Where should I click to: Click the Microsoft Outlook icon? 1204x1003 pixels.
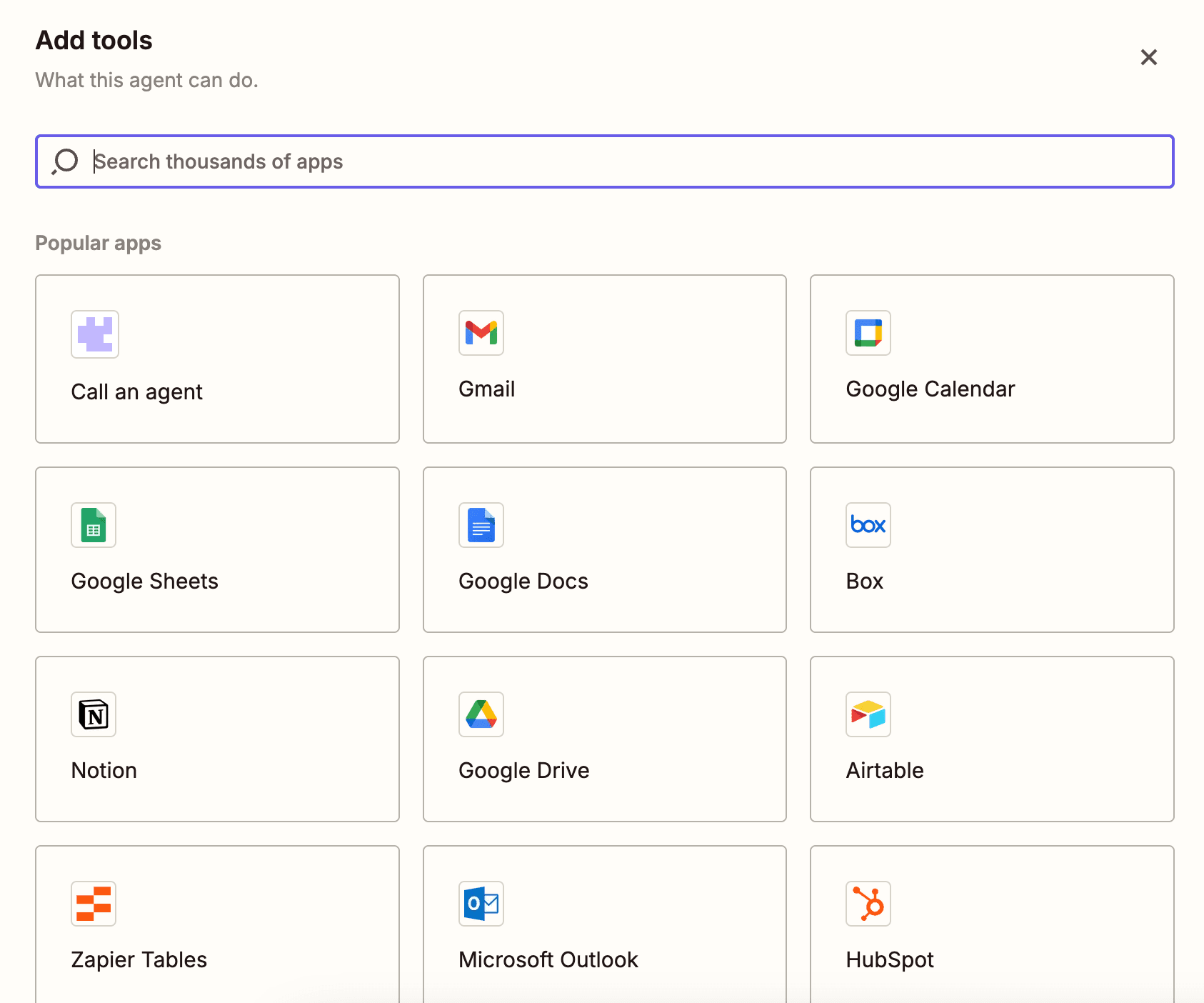click(481, 904)
